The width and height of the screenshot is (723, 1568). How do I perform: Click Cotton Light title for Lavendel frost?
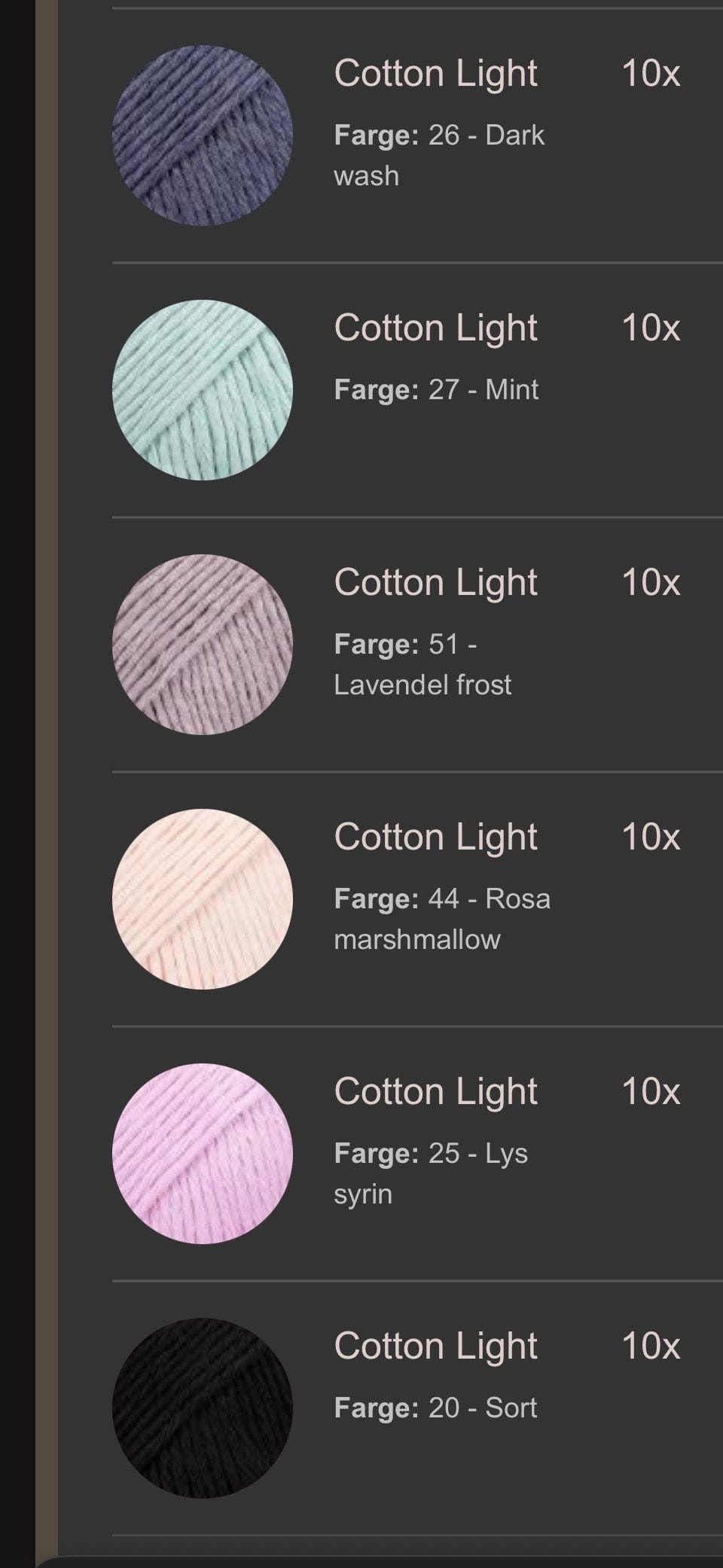coord(435,583)
